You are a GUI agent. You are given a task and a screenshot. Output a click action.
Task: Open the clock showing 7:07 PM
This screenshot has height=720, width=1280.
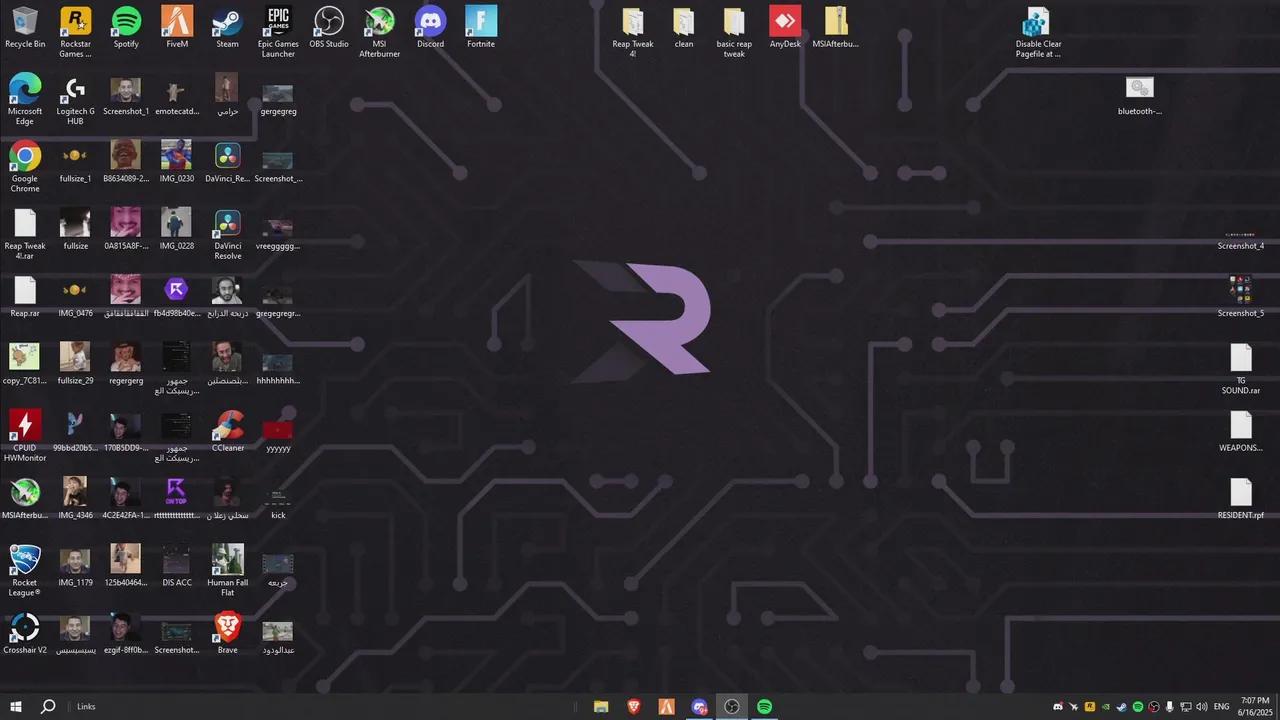pyautogui.click(x=1255, y=706)
